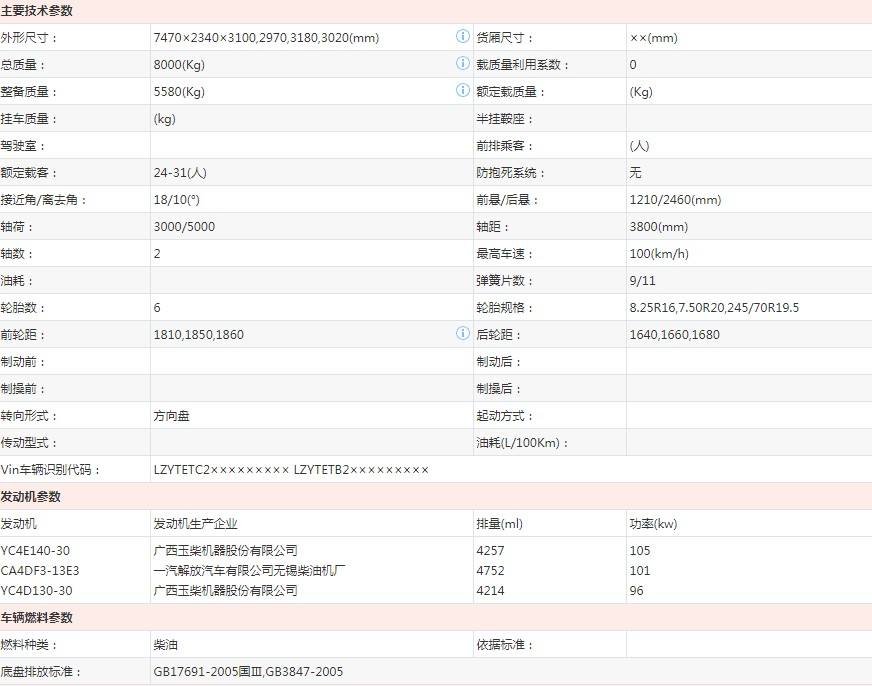Select front track value 1810,1850,1860
The image size is (872, 686).
coord(199,335)
